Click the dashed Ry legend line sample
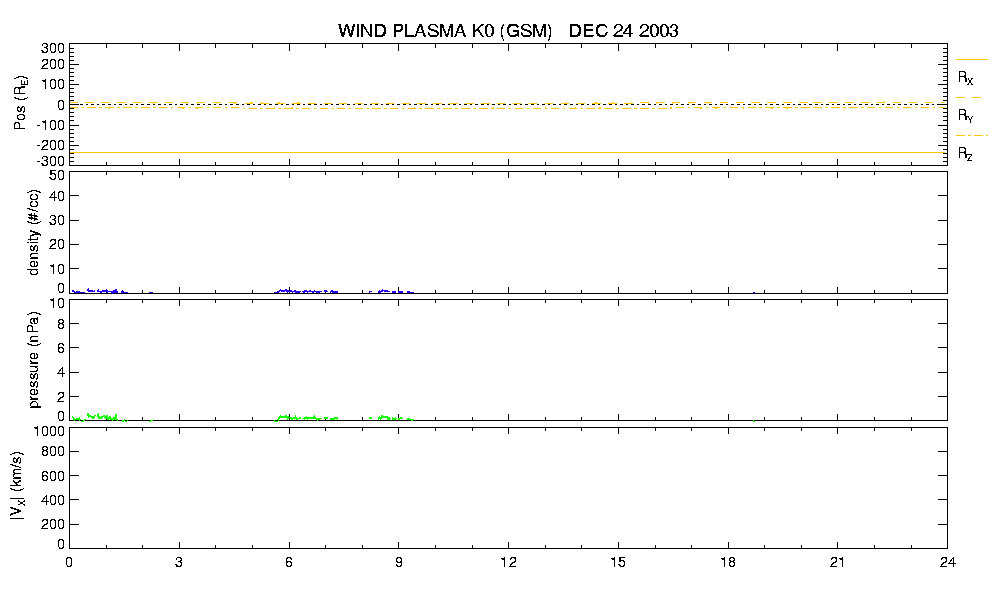The image size is (993, 600). pyautogui.click(x=971, y=98)
